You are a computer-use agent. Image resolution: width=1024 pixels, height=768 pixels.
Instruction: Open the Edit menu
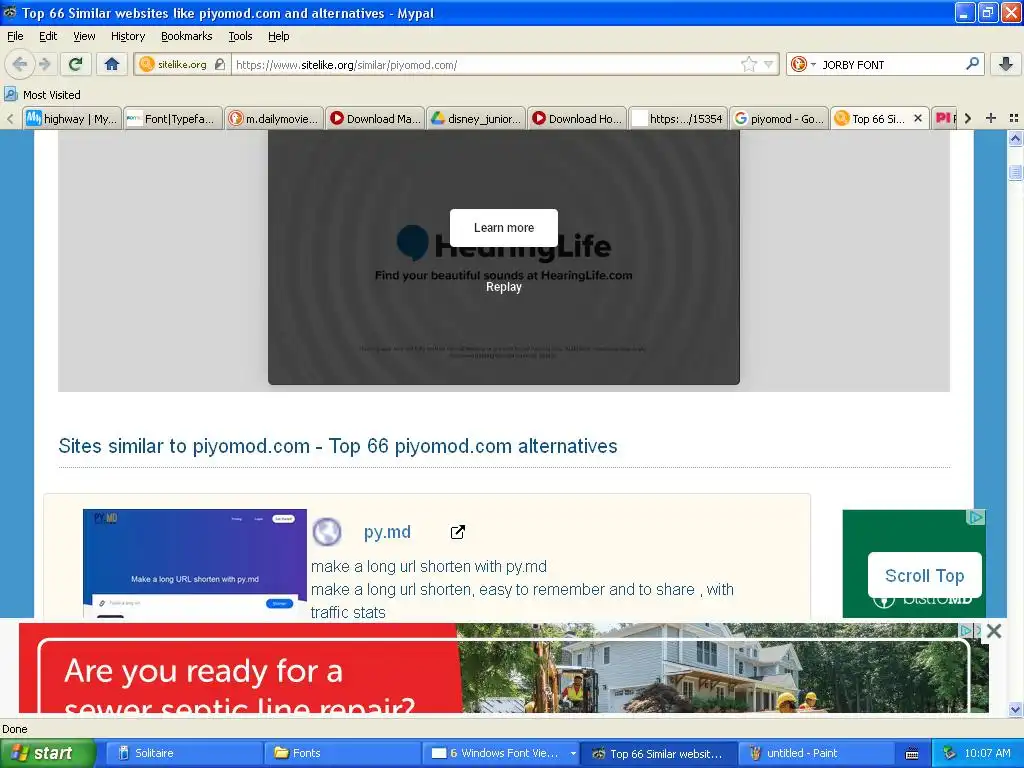point(48,36)
